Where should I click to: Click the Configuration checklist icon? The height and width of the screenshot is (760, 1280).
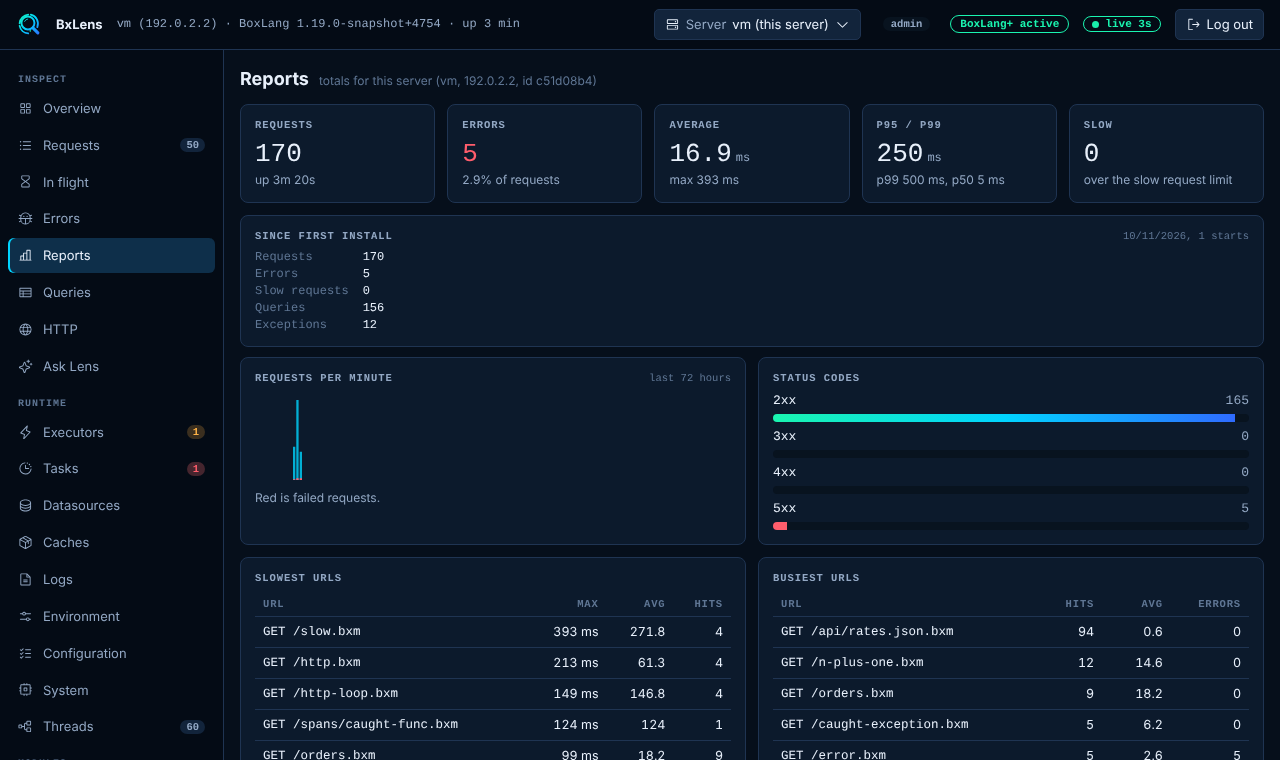25,653
